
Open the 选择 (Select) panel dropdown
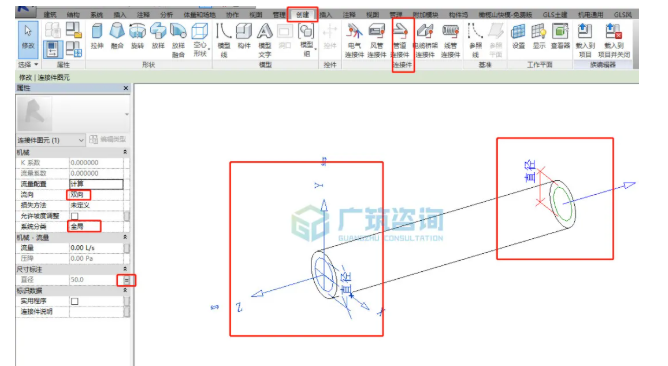point(28,64)
